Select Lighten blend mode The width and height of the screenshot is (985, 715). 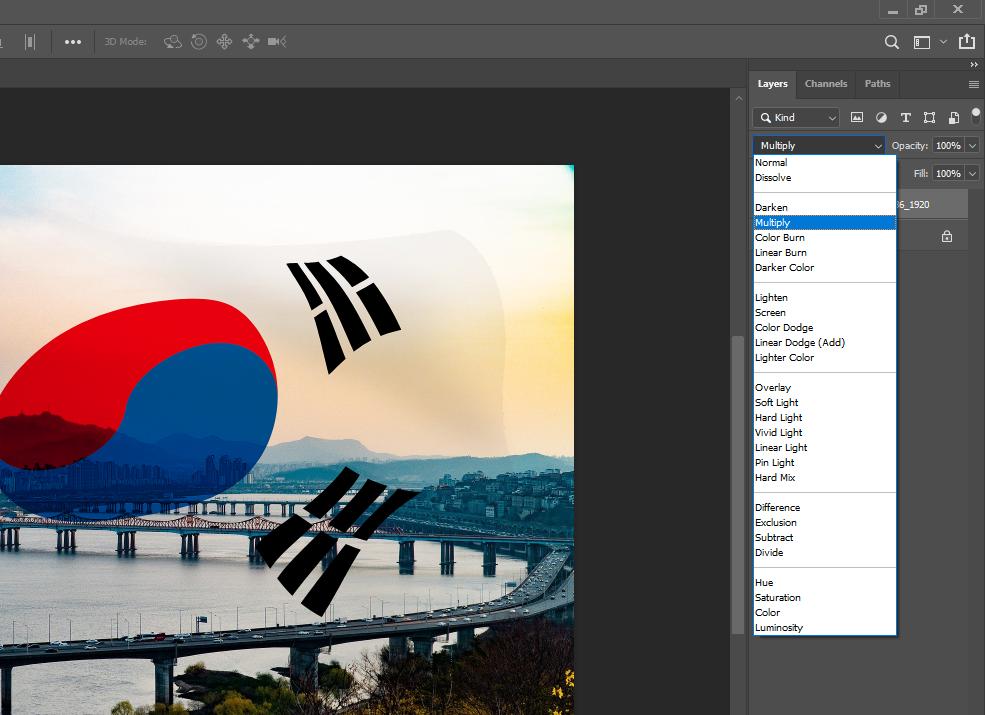point(824,298)
